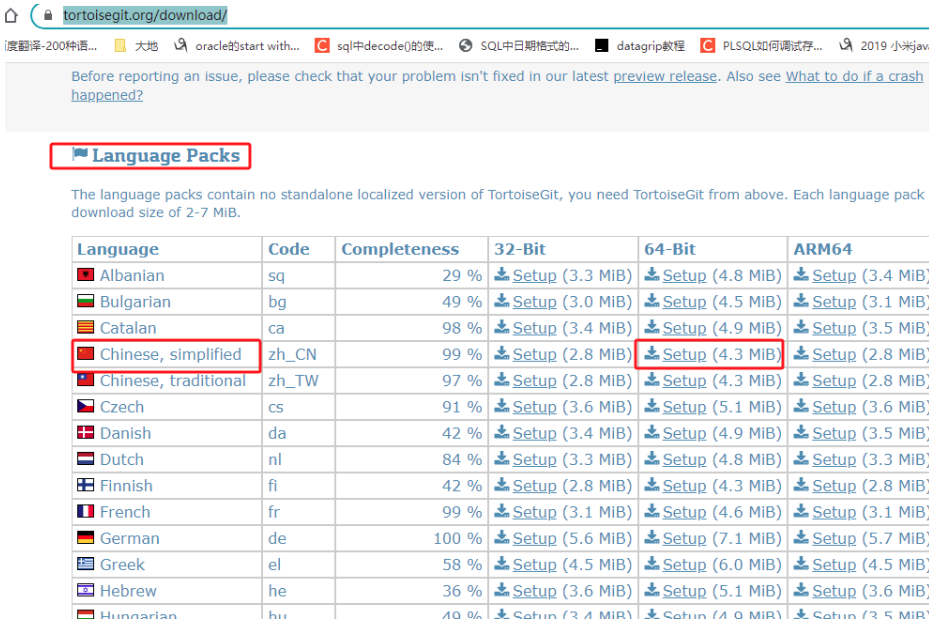Screen dimensions: 929x633
Task: Open the oracle的start with bookmark
Action: click(x=237, y=46)
